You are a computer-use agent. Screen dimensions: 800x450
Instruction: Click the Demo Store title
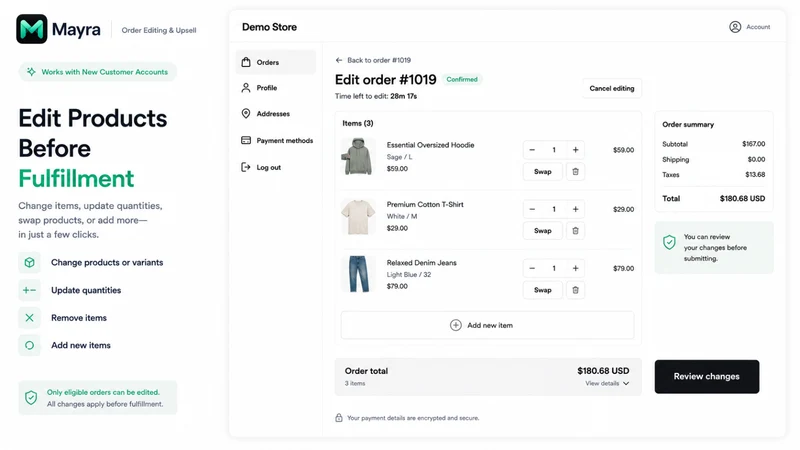(x=269, y=27)
